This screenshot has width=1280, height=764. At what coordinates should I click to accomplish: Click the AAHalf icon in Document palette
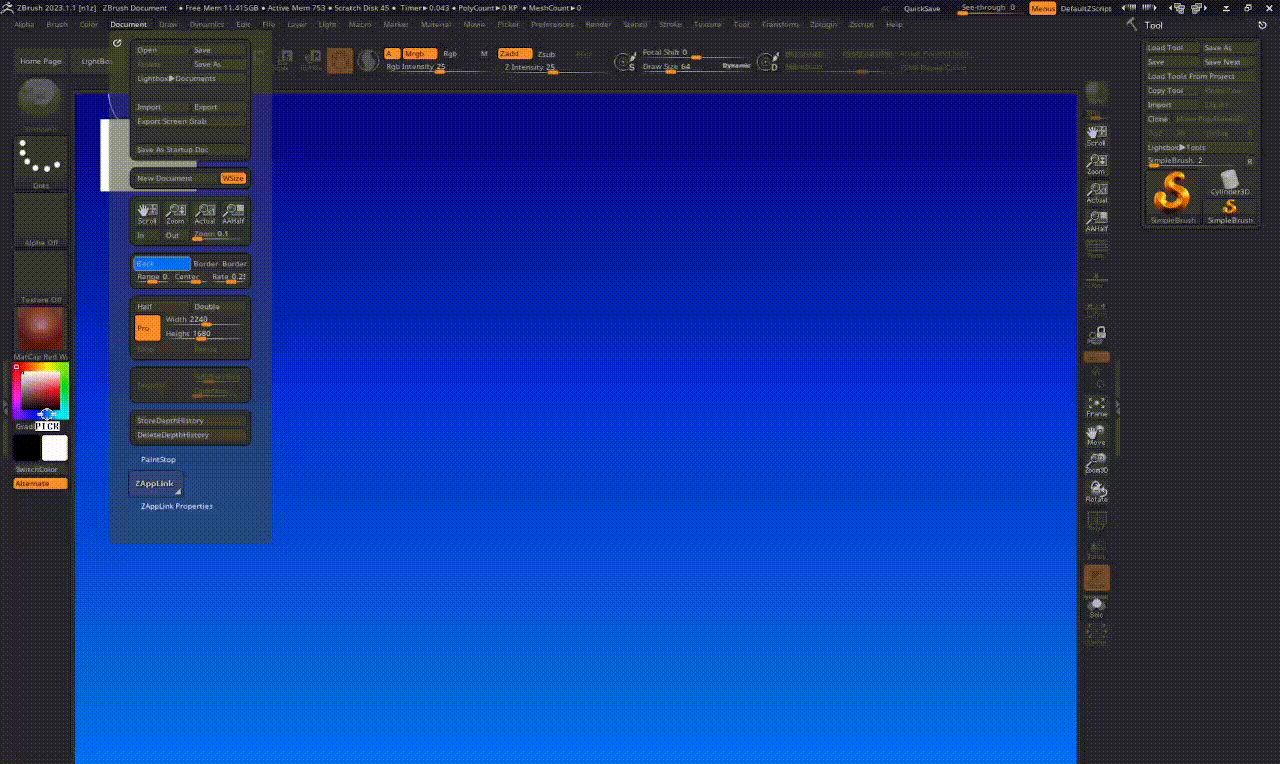(233, 214)
